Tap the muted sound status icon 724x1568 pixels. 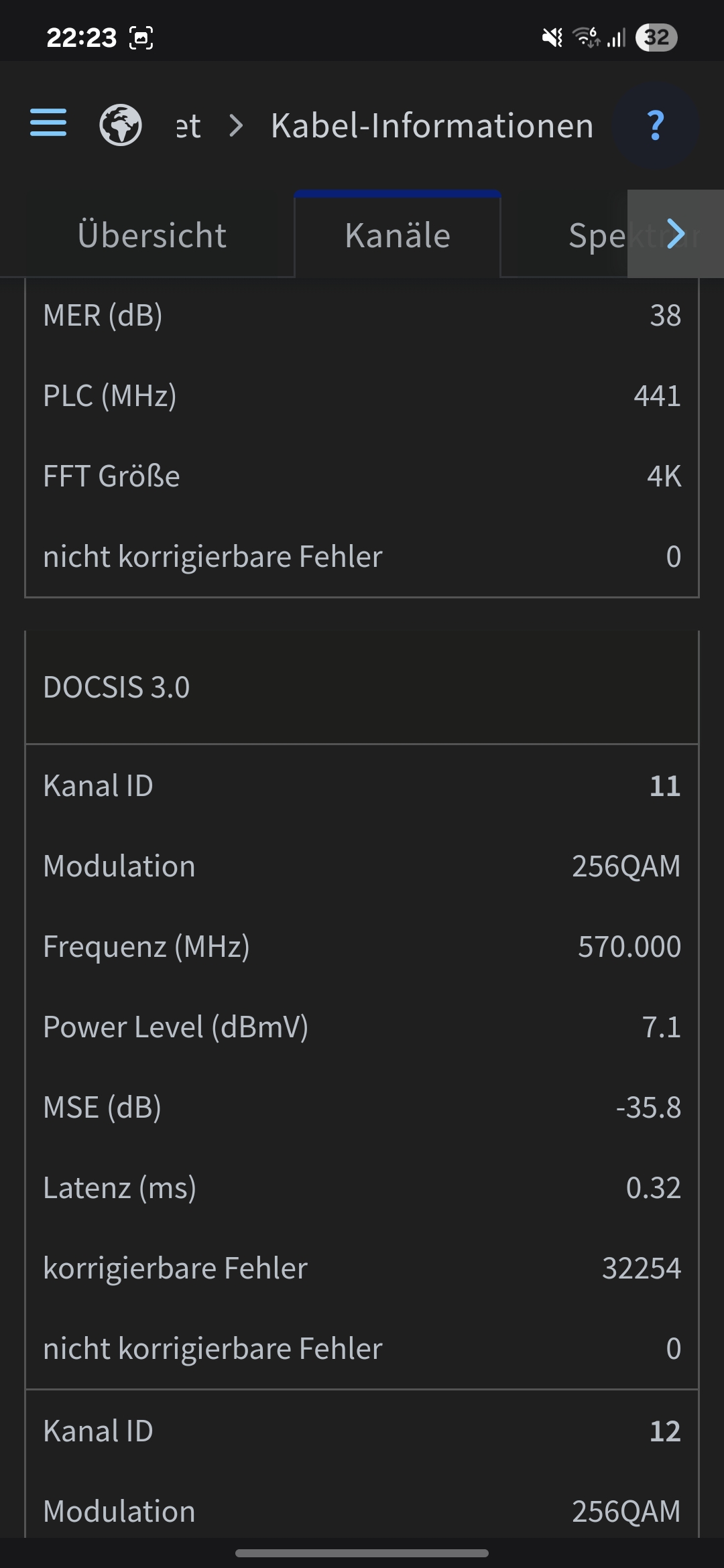[552, 38]
